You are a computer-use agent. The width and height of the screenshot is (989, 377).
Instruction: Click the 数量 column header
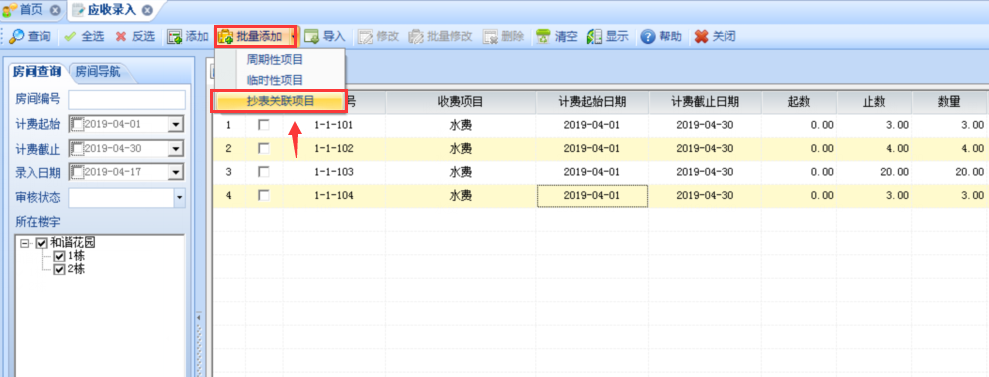(949, 102)
